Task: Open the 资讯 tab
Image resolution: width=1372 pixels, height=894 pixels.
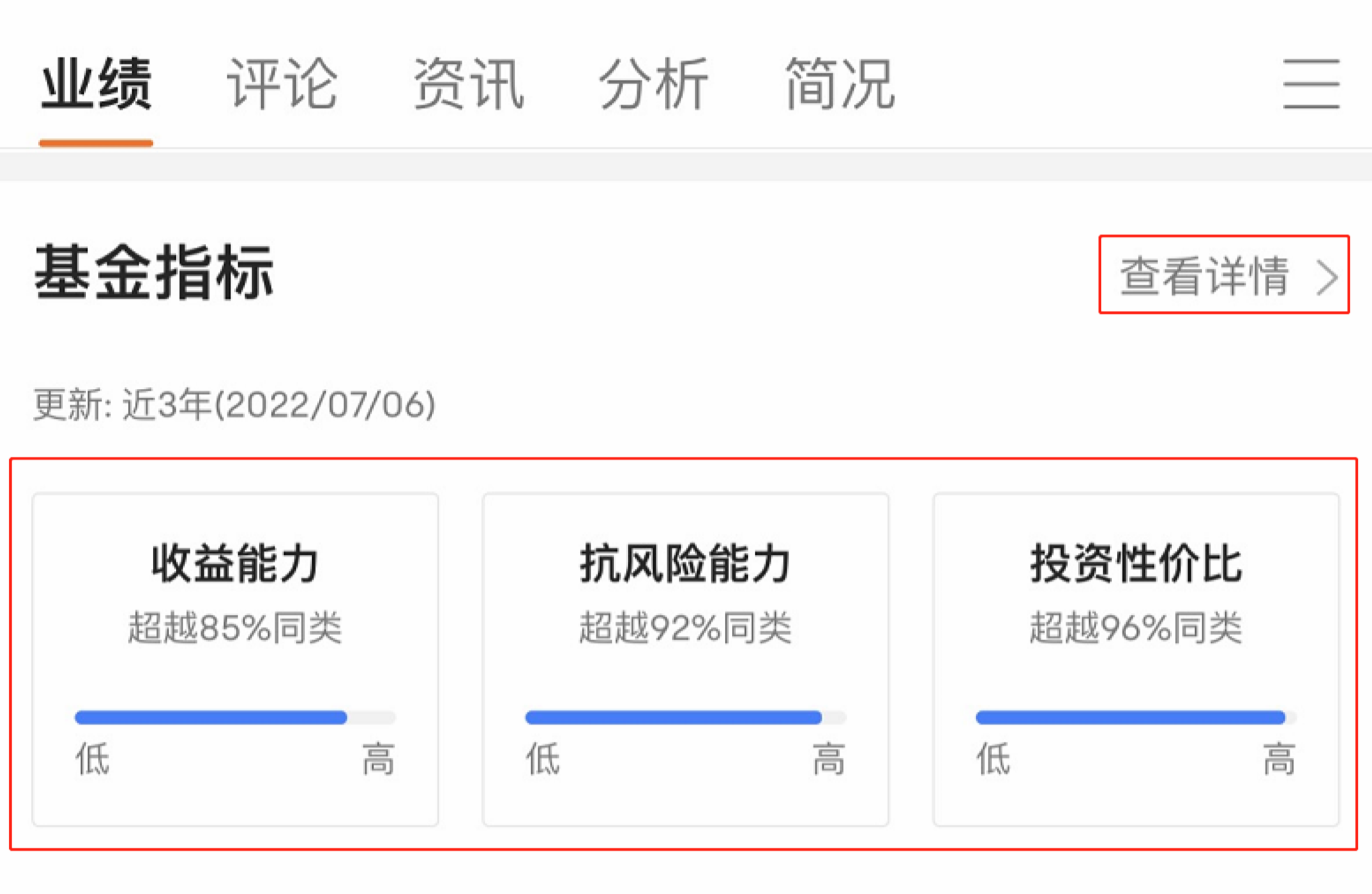Action: pos(468,84)
